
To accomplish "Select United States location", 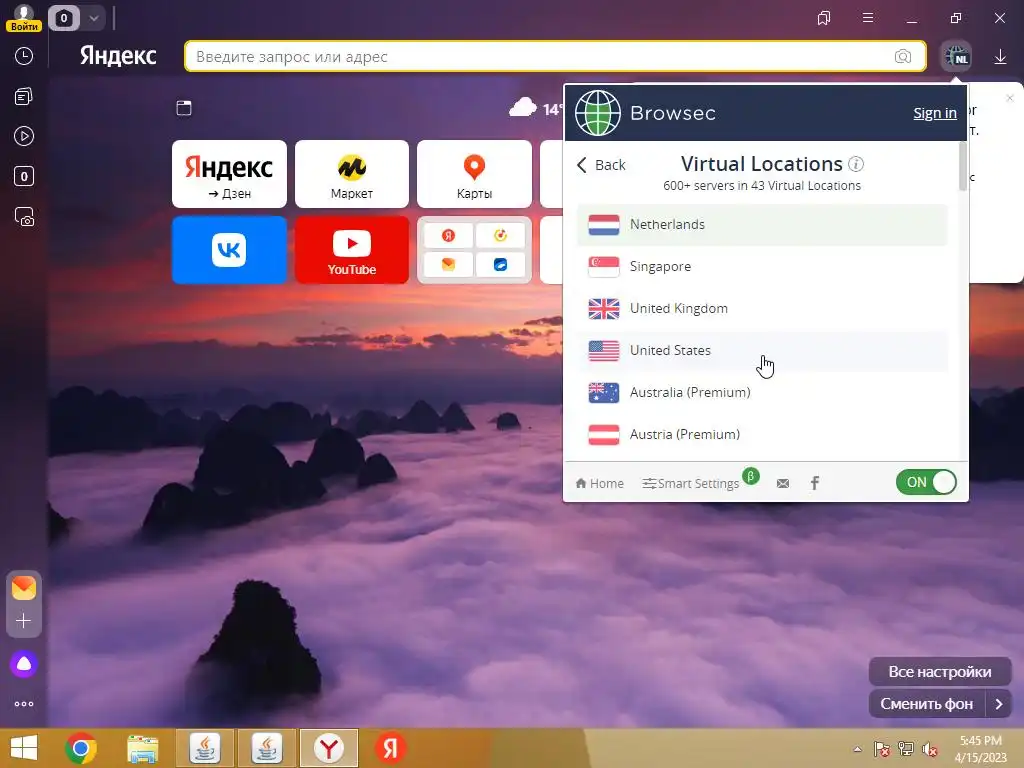I will coord(762,351).
